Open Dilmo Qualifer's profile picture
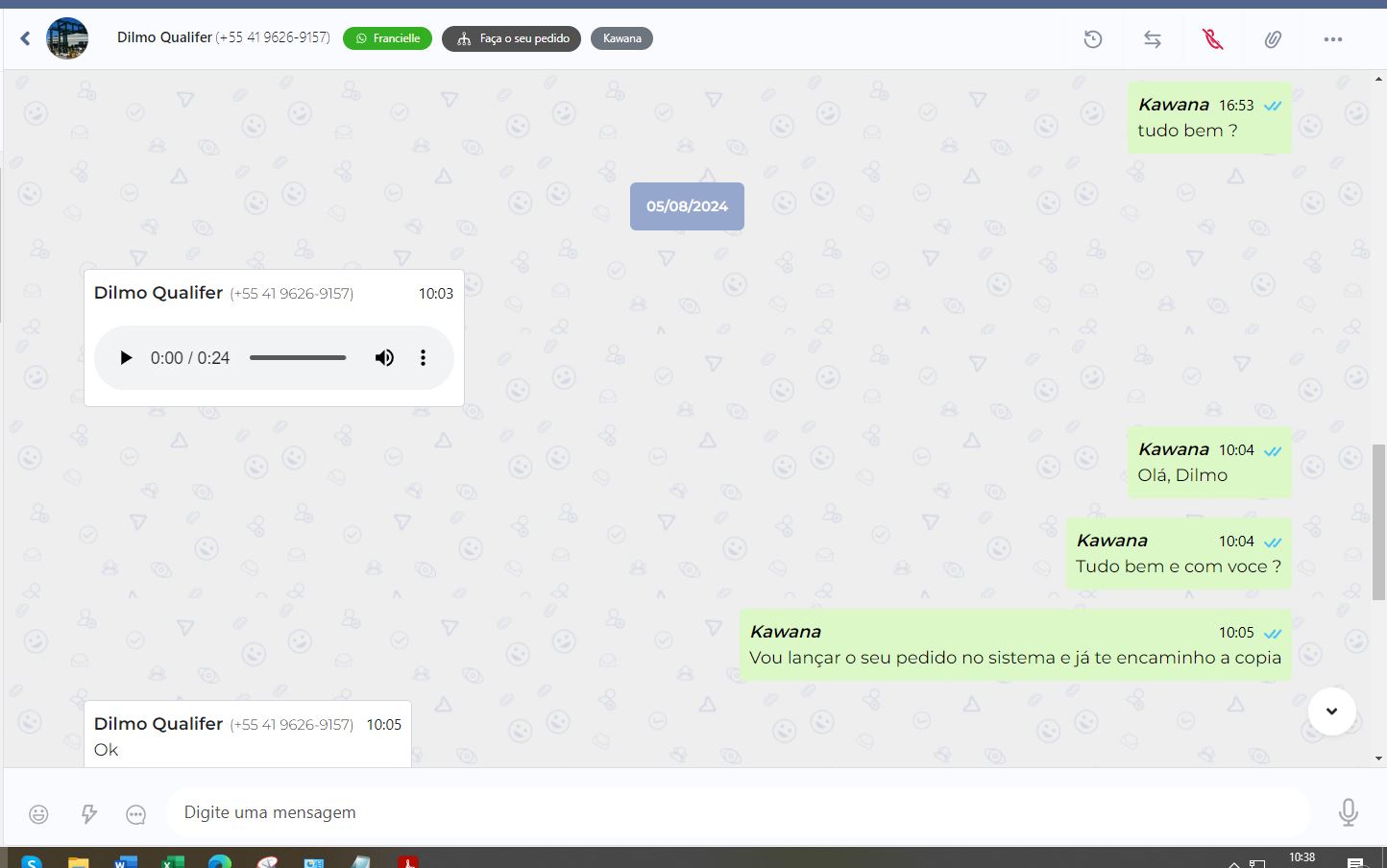 [x=67, y=38]
